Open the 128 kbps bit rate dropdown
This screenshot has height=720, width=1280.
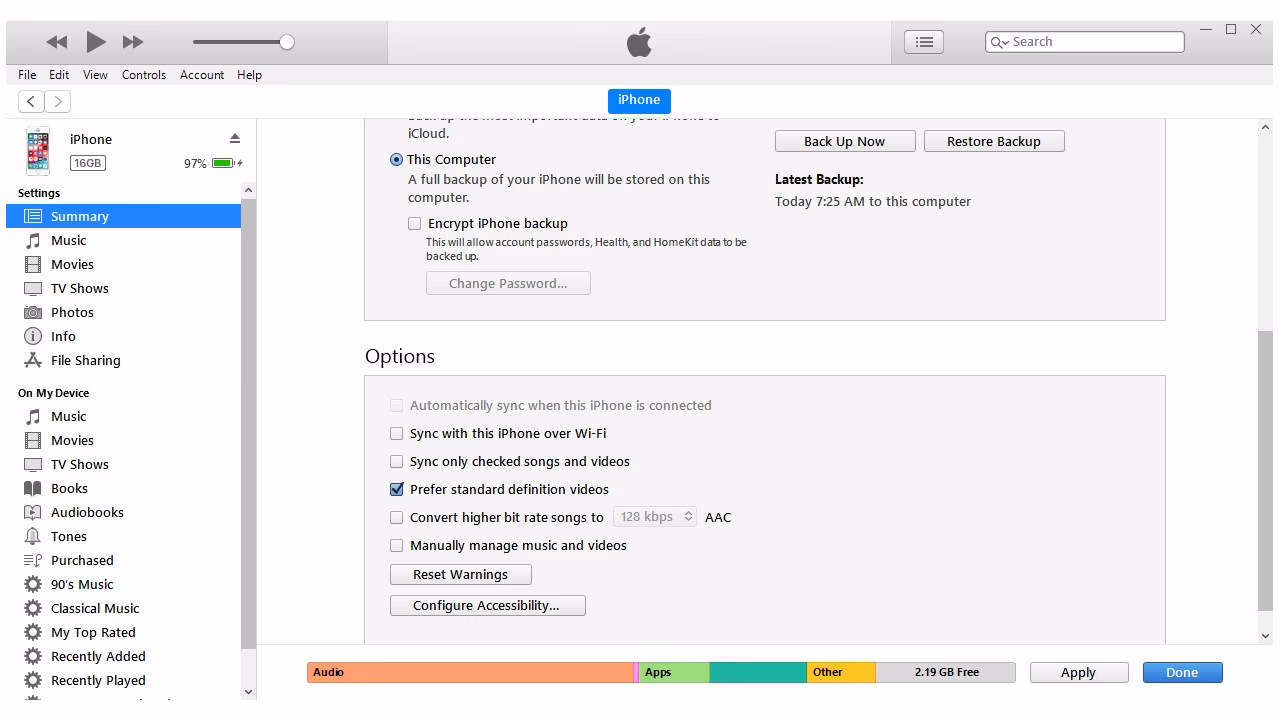(x=654, y=516)
